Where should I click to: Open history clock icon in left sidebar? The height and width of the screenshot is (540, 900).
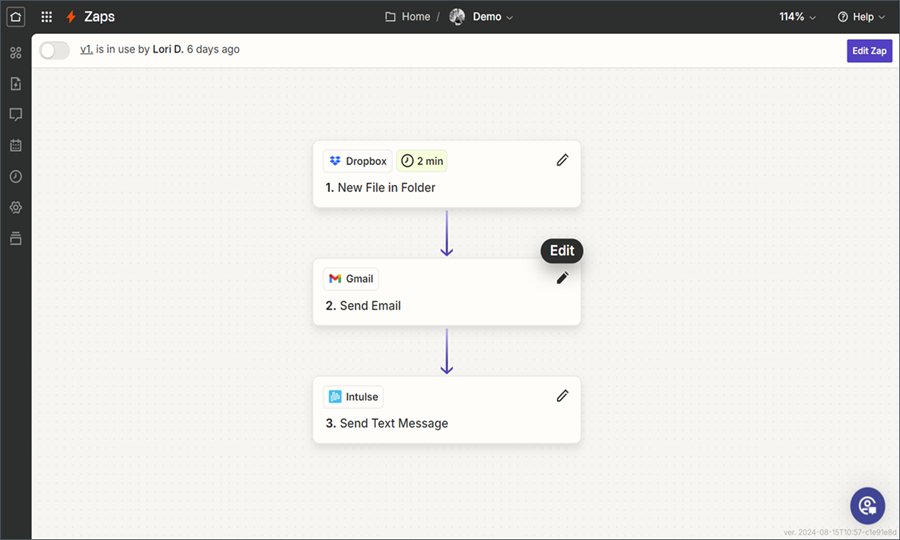15,177
